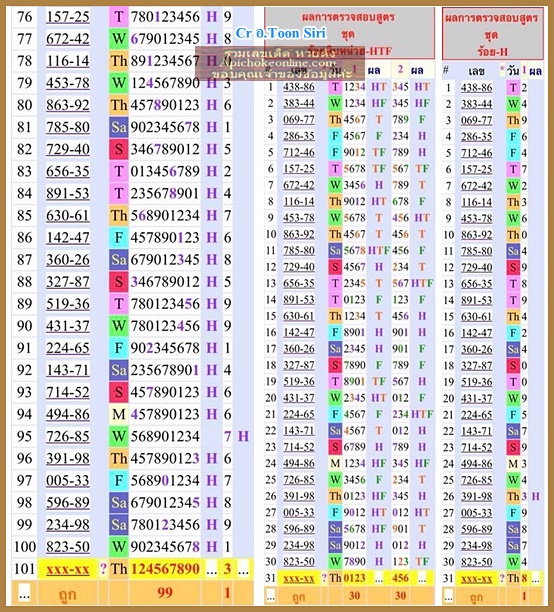Open link 005-33 in row 97
The image size is (554, 612).
click(68, 480)
